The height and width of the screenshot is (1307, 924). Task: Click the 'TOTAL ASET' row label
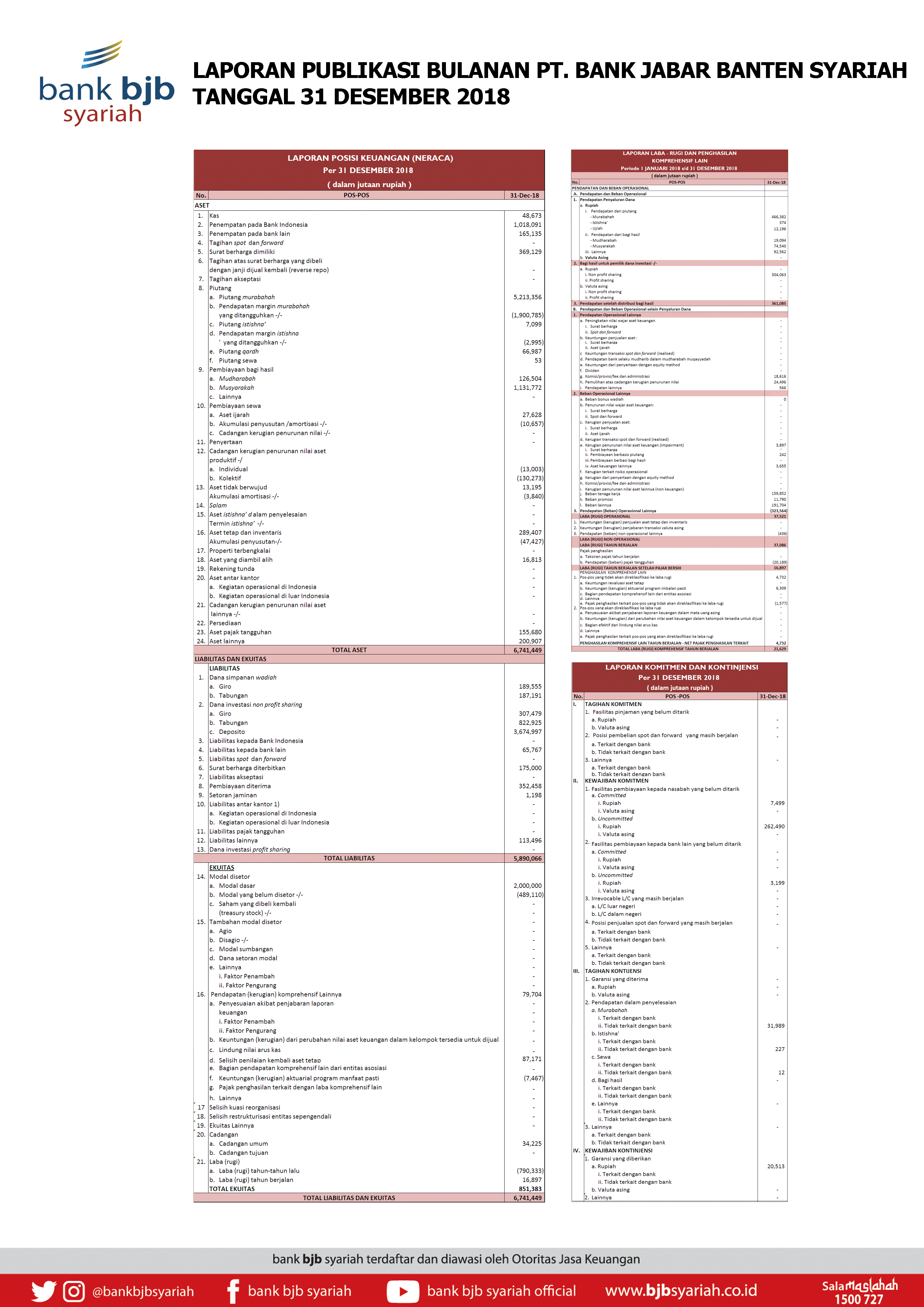coord(349,650)
